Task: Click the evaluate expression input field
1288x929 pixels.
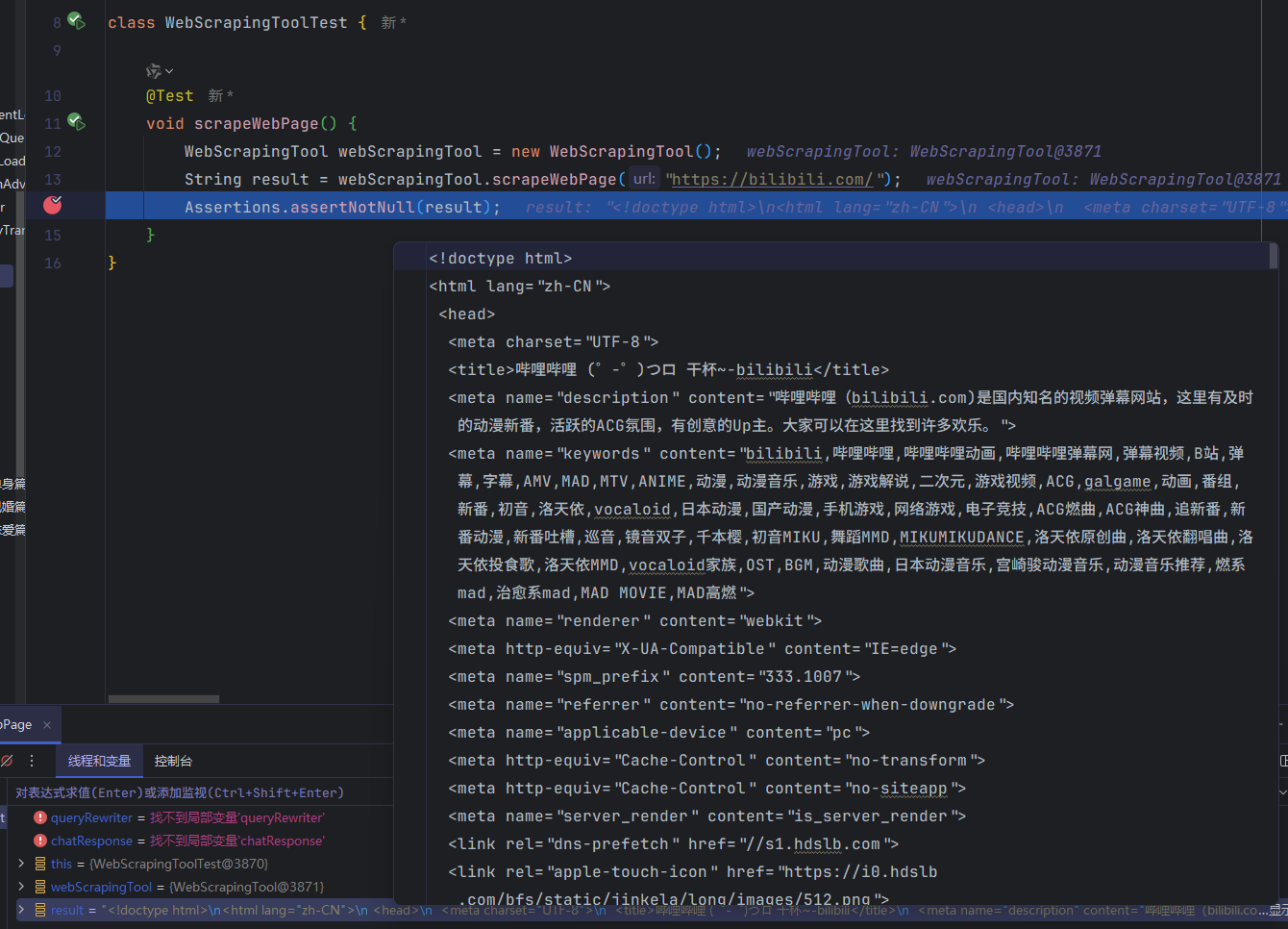Action: tap(192, 792)
